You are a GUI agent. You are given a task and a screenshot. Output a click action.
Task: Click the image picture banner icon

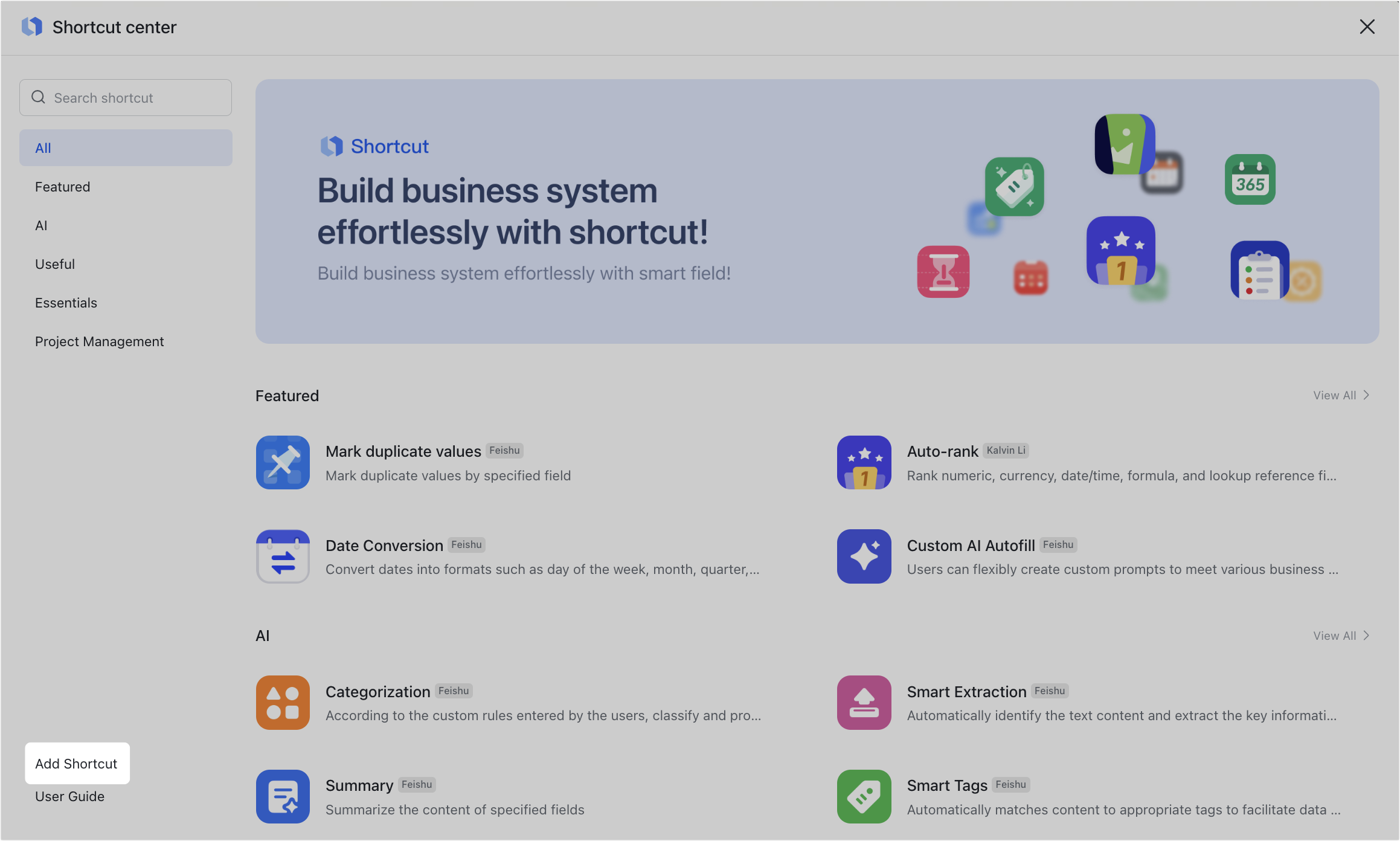tap(1125, 144)
